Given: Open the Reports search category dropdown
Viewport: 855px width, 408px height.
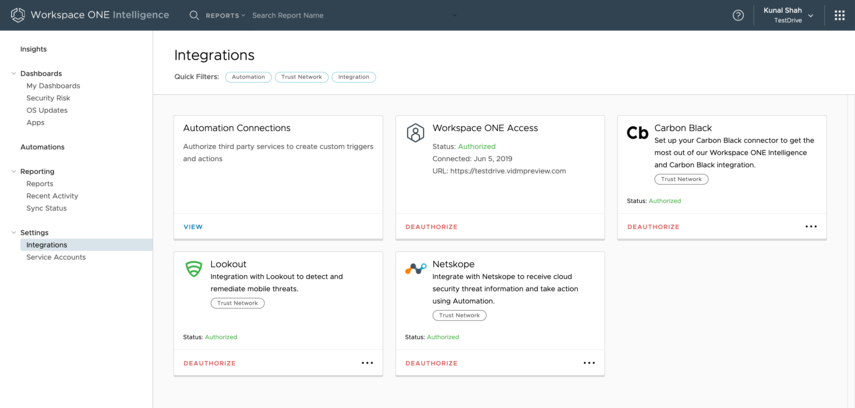Looking at the screenshot, I should pyautogui.click(x=225, y=16).
